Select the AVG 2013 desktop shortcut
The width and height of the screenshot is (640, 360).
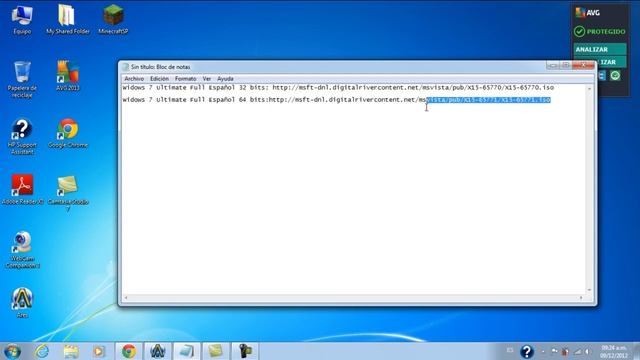[x=68, y=76]
